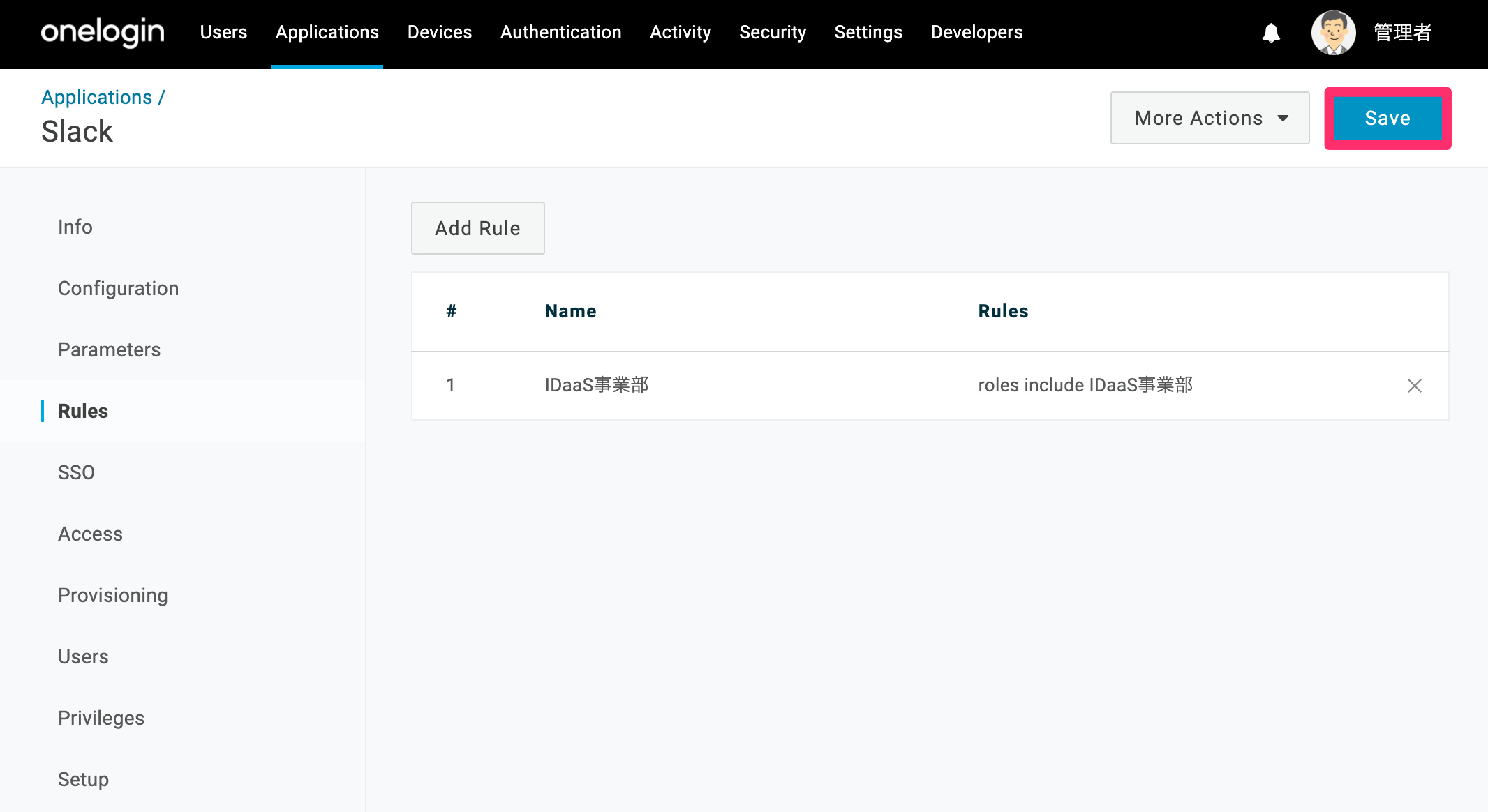
Task: Switch to the Setup tab
Action: 83,779
